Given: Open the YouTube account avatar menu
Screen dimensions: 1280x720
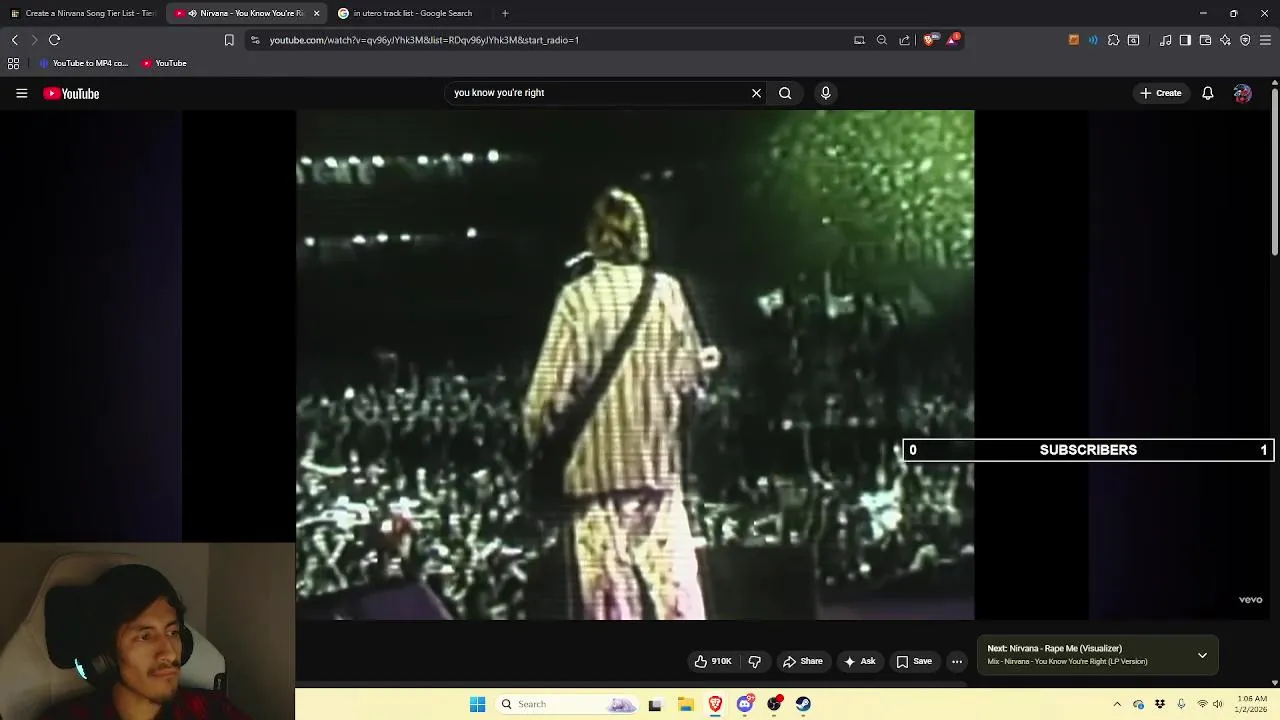Looking at the screenshot, I should point(1242,93).
